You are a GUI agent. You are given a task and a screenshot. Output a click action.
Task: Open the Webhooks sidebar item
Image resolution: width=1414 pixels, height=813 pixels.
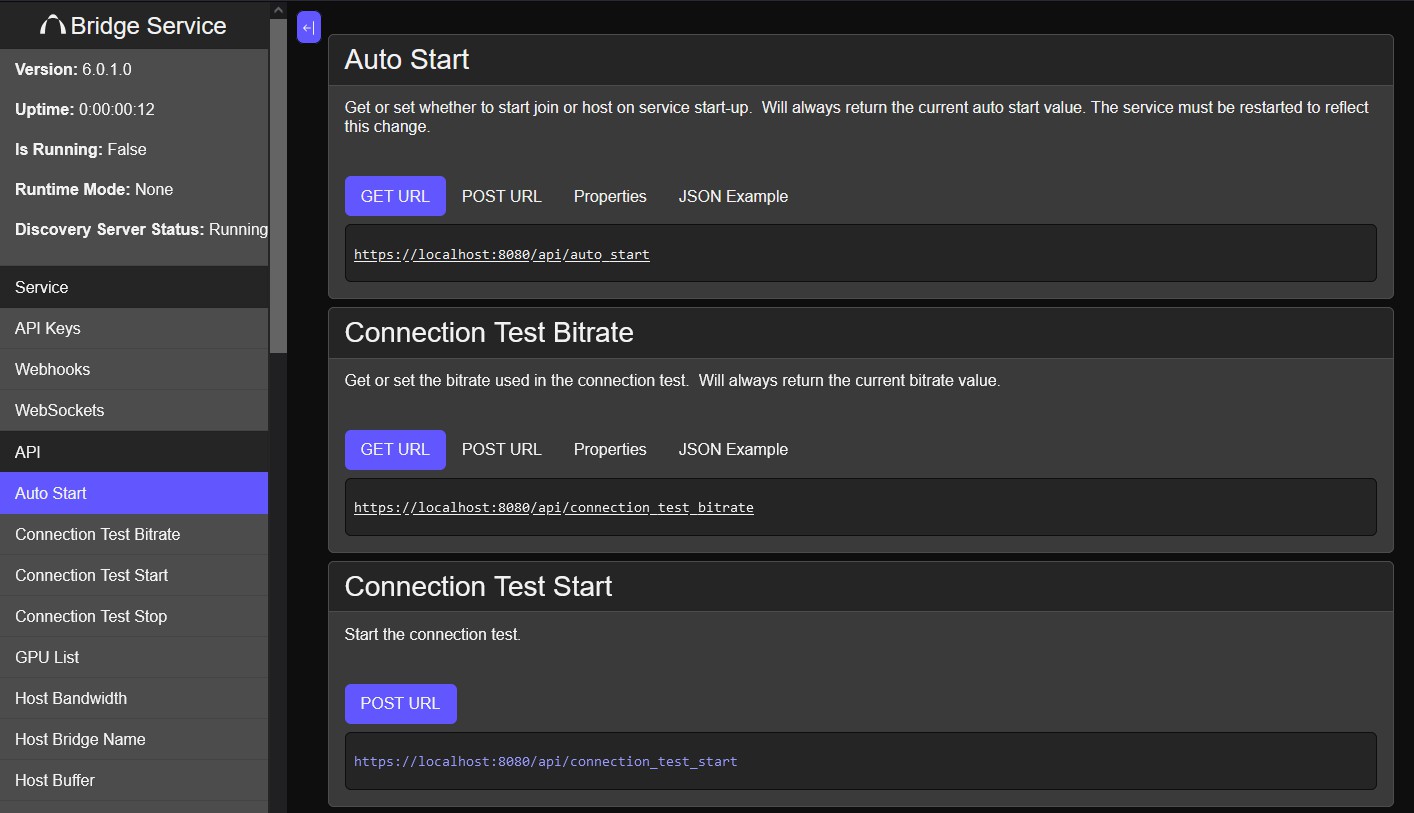pos(52,369)
